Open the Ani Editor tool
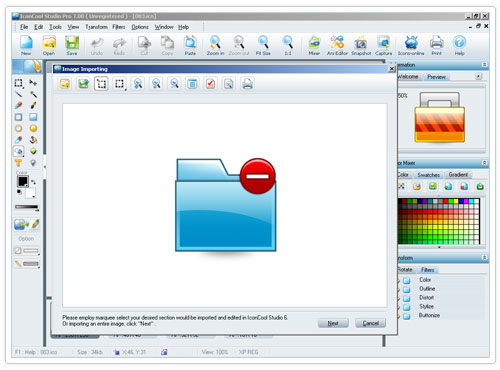This screenshot has width=500, height=370. click(x=337, y=45)
